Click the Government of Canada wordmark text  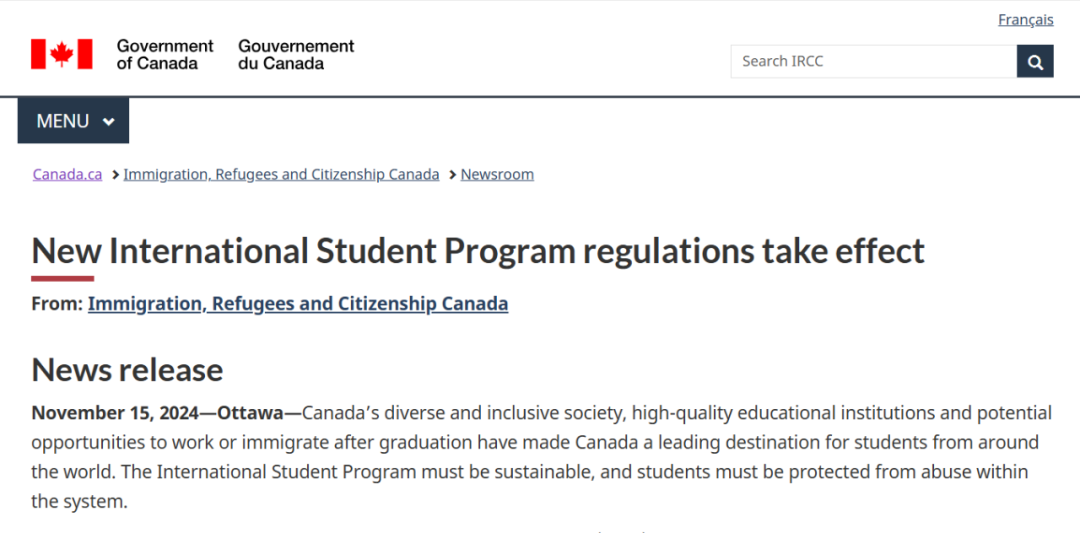(x=165, y=54)
